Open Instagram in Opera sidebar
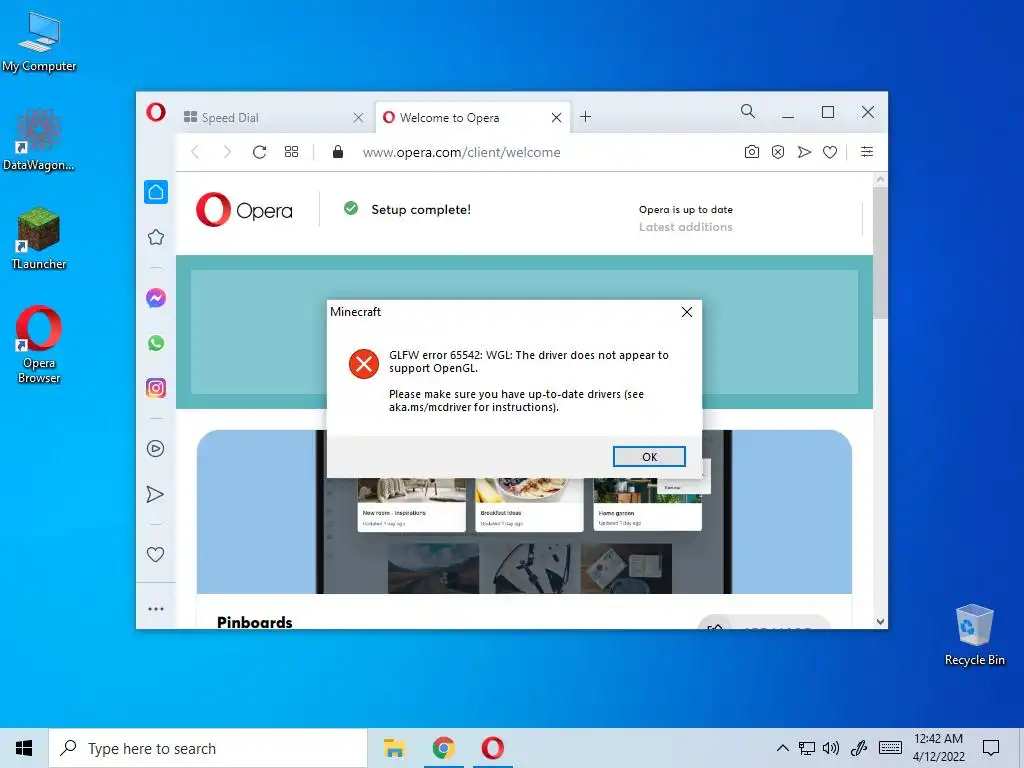Screen dimensions: 1024x768 [155, 388]
